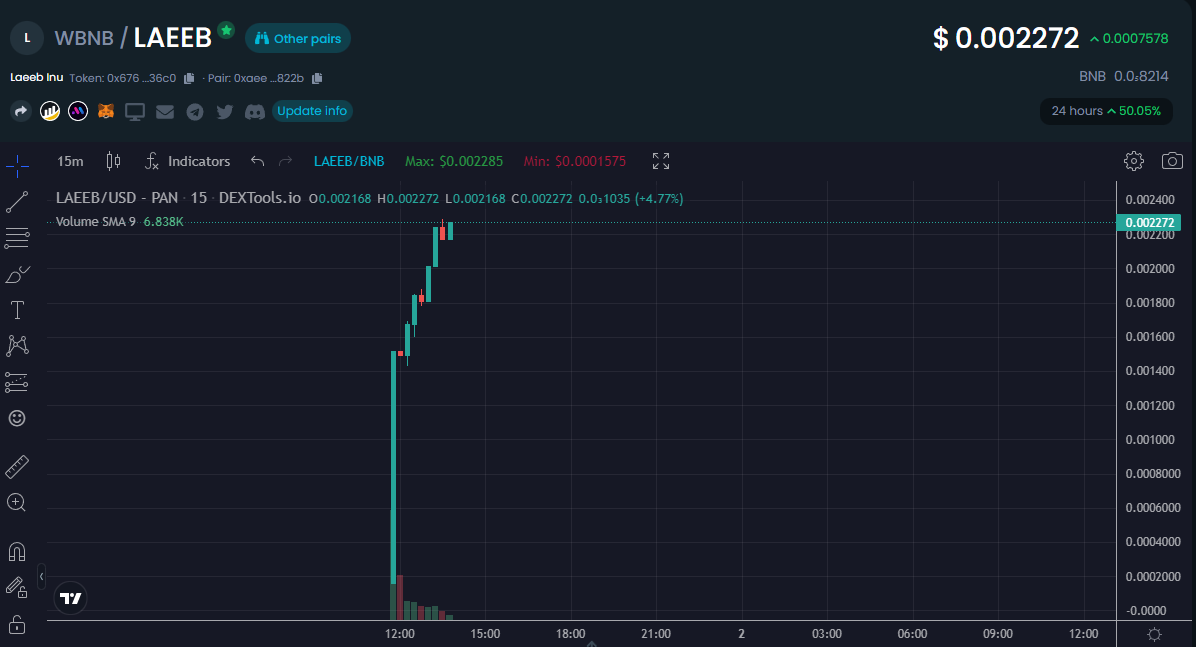This screenshot has width=1196, height=647.
Task: Open the emoji icons tool
Action: coord(17,418)
